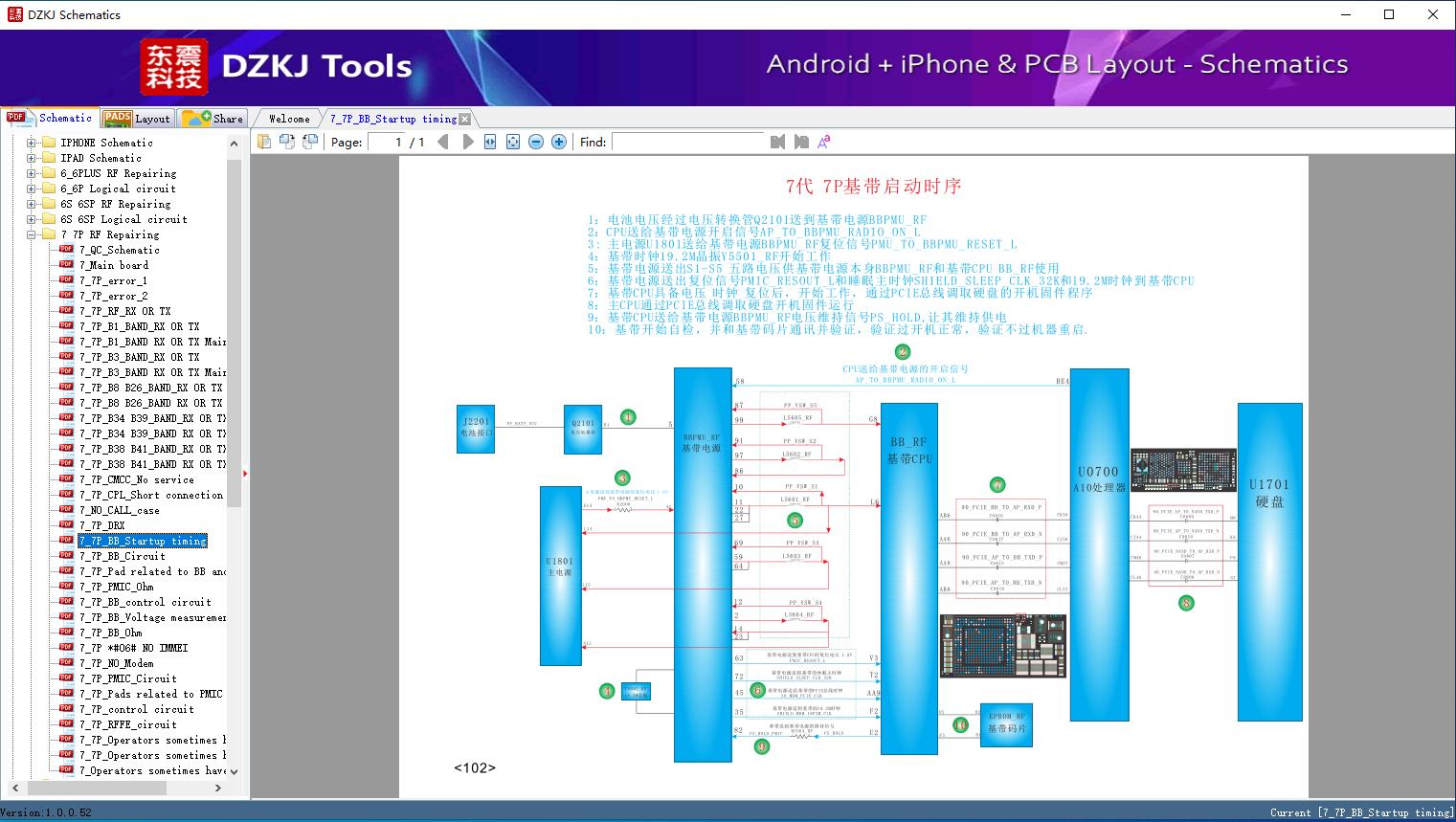Image resolution: width=1456 pixels, height=822 pixels.
Task: Click the folder icon of IPHONE Schematic
Action: [x=49, y=143]
